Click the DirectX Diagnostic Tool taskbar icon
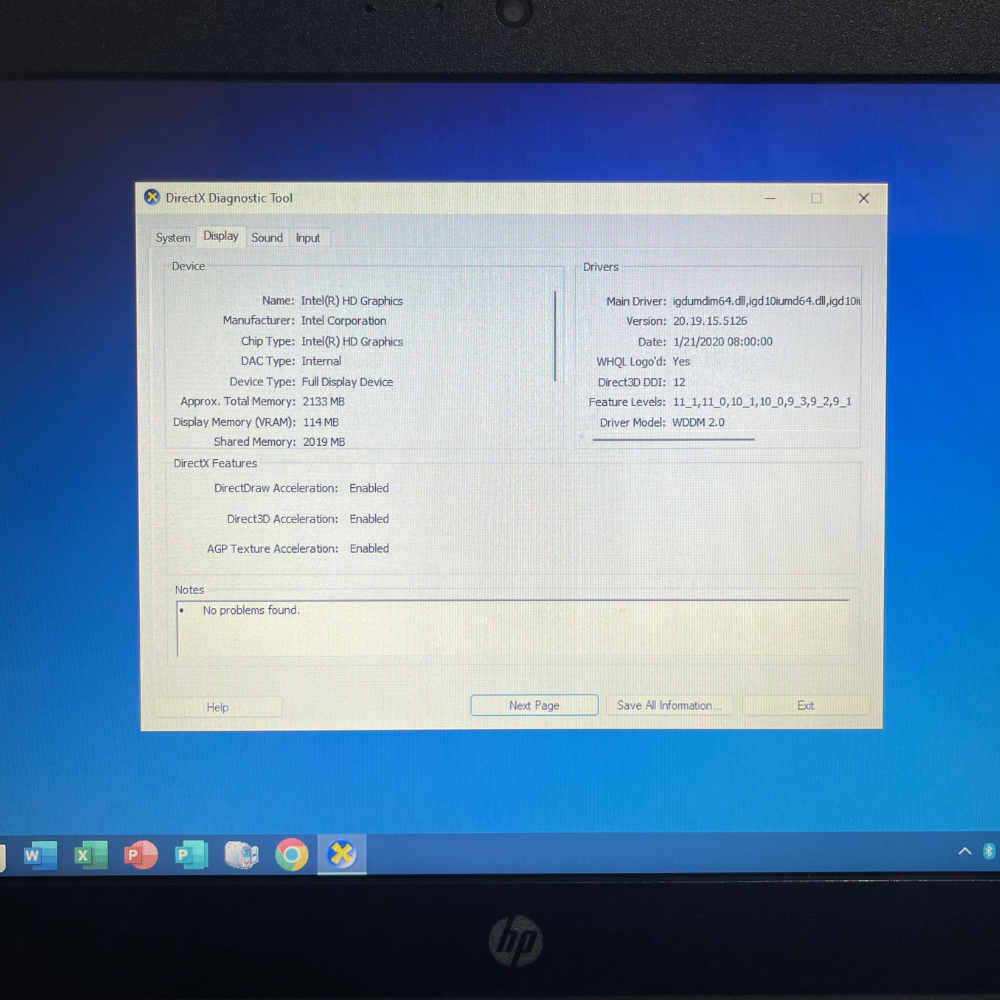Viewport: 1000px width, 1000px height. 342,855
